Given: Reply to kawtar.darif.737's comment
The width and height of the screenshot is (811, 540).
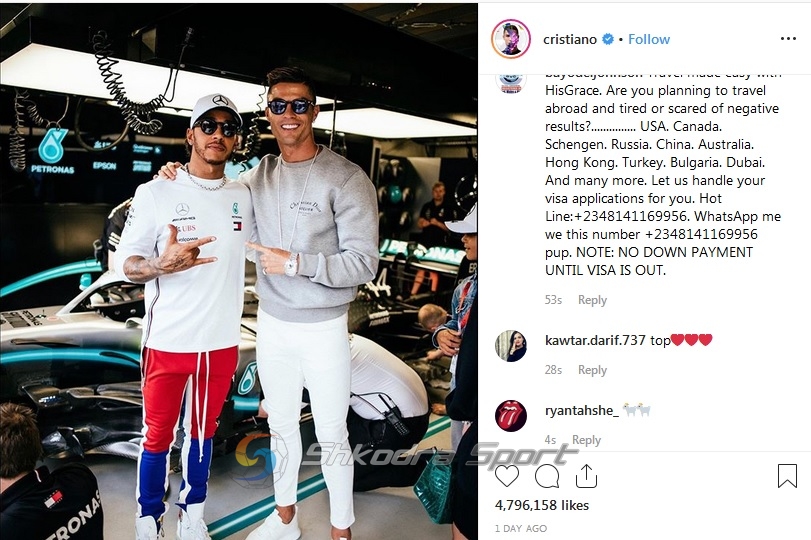Looking at the screenshot, I should [x=592, y=370].
